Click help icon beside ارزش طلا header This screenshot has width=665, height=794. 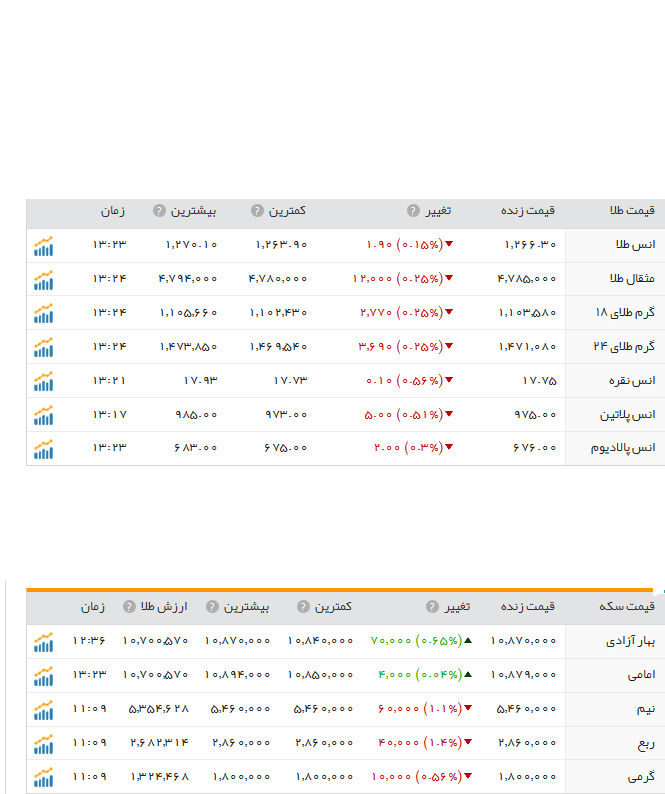pos(129,607)
